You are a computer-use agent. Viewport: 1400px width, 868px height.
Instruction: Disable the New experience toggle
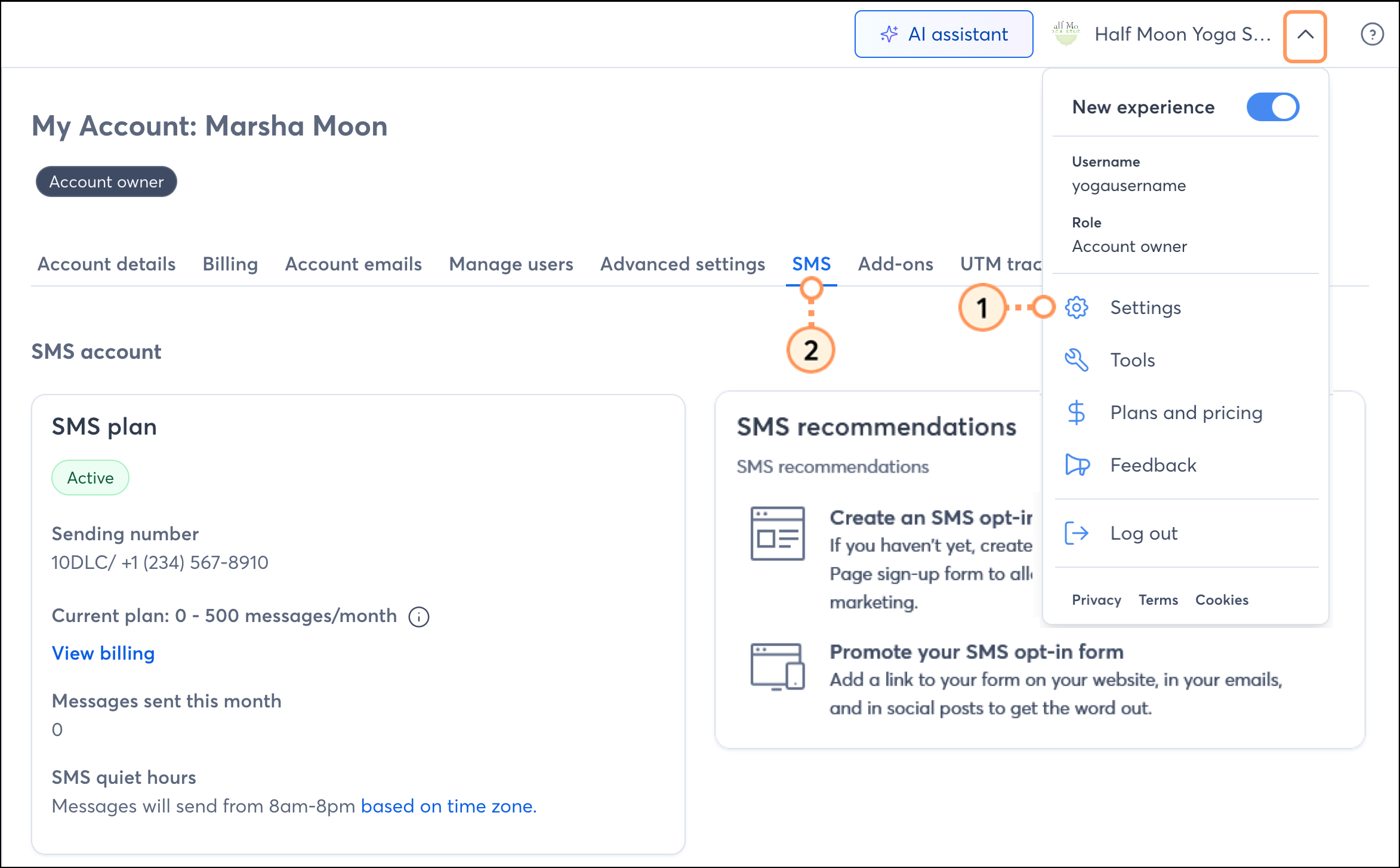pos(1272,107)
